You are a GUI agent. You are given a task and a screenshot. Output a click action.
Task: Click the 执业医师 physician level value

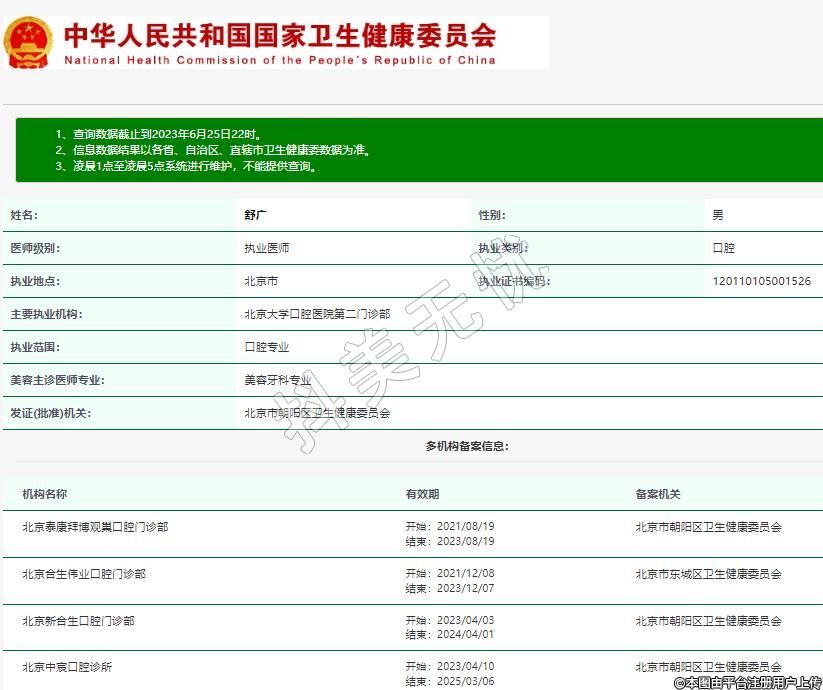[x=267, y=248]
